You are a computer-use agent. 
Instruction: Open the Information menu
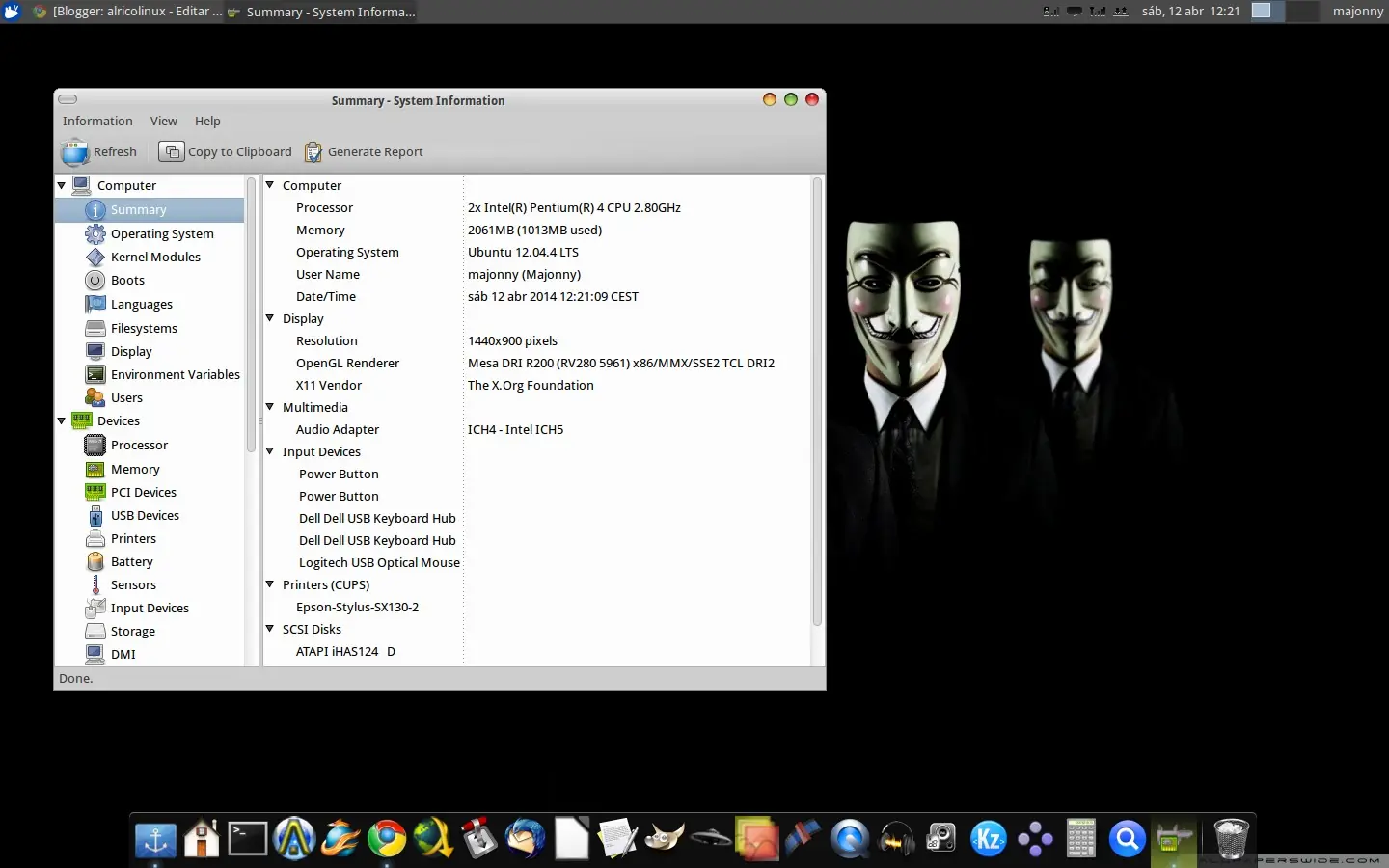pyautogui.click(x=97, y=122)
